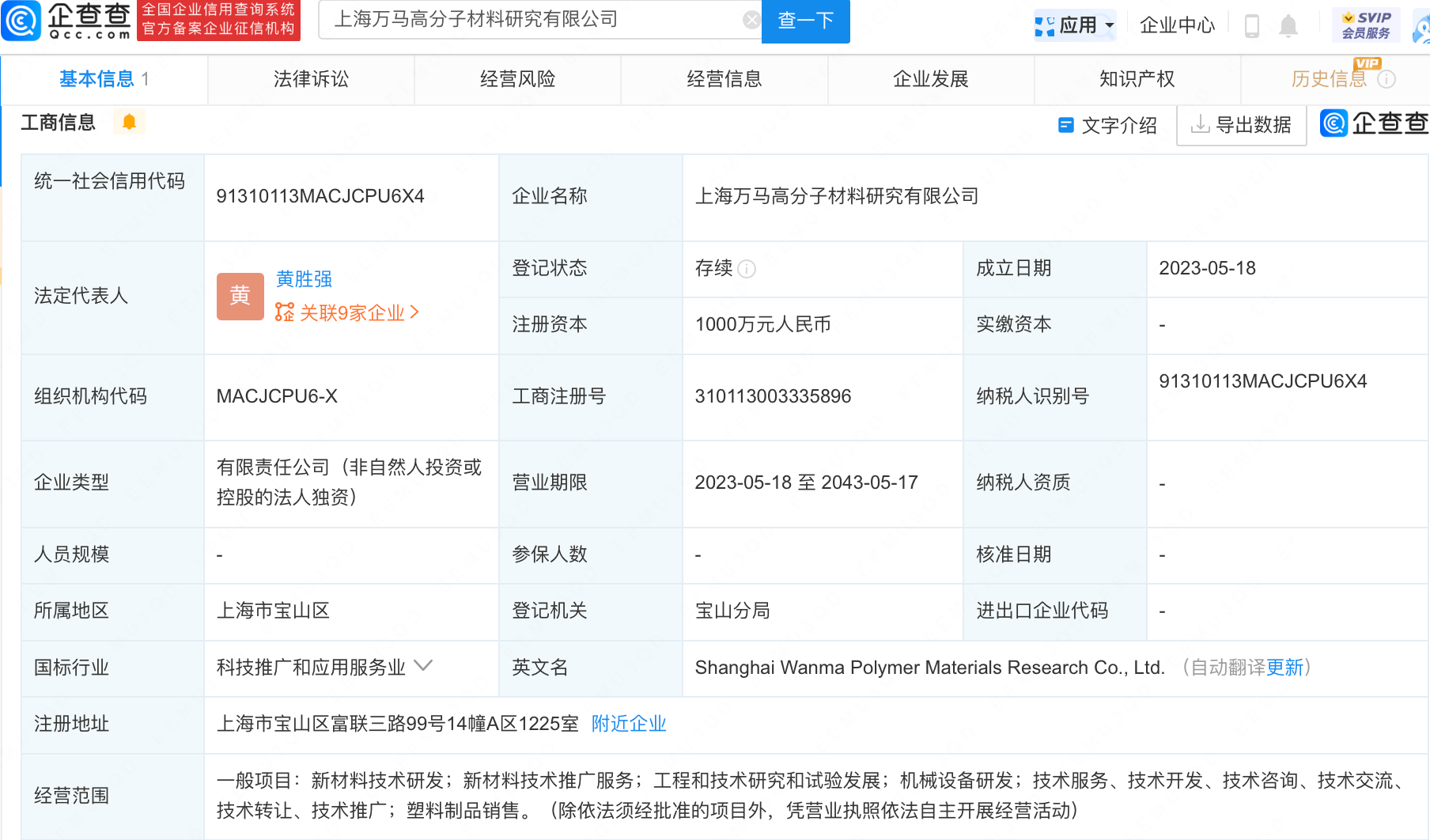Click the 查一下 search button
This screenshot has width=1430, height=840.
[805, 21]
